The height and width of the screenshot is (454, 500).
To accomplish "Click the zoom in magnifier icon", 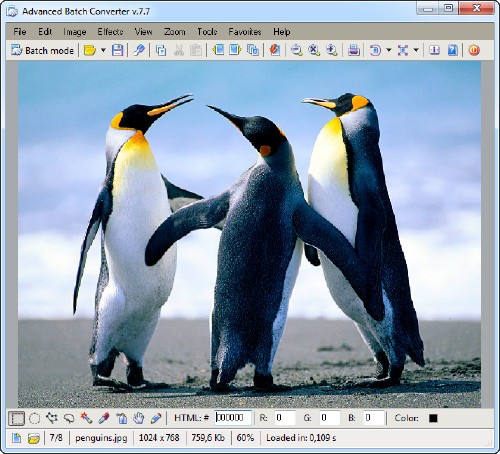I will click(331, 50).
